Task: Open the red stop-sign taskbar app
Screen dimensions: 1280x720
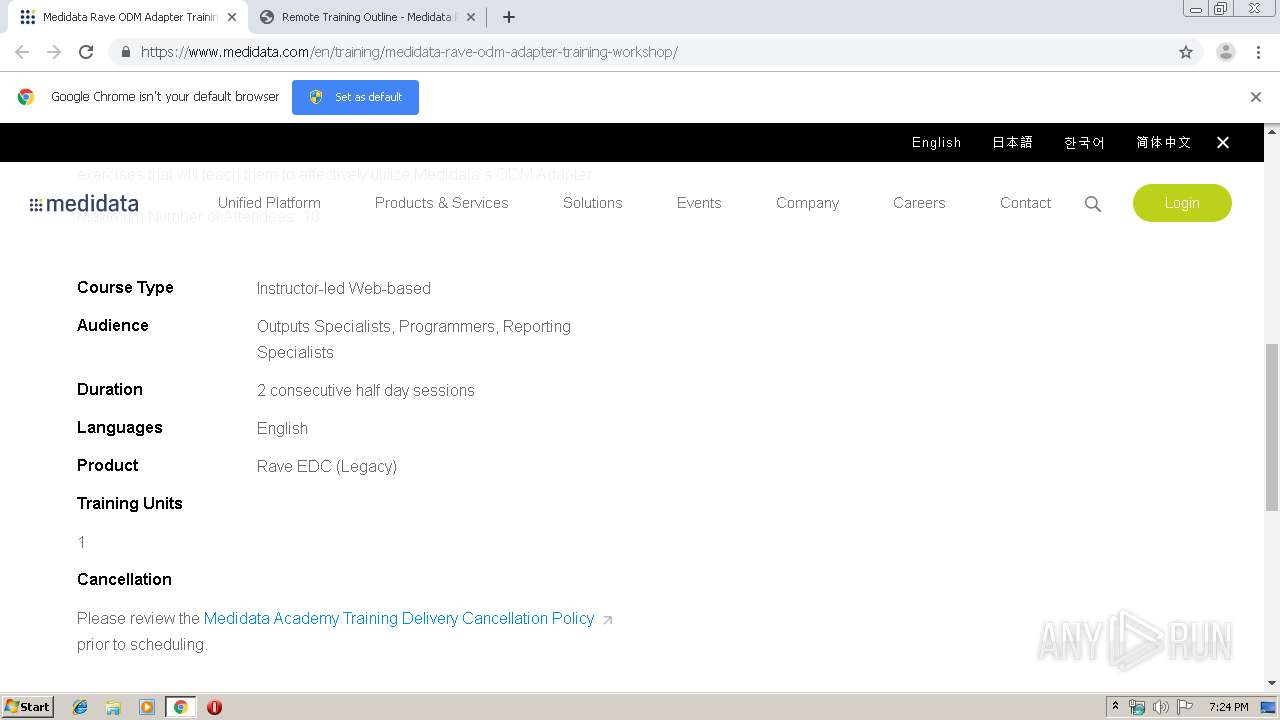Action: [214, 707]
